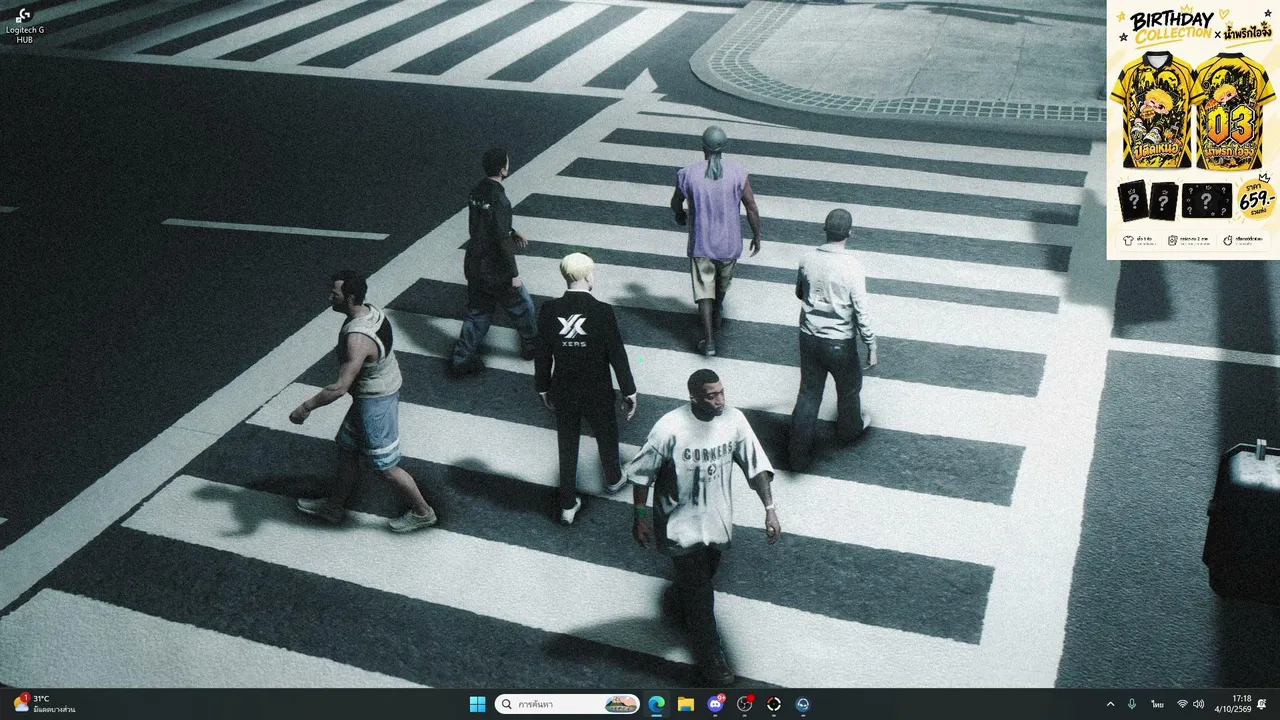Open Discord from the taskbar
Screen dimensions: 1280x720
715,704
